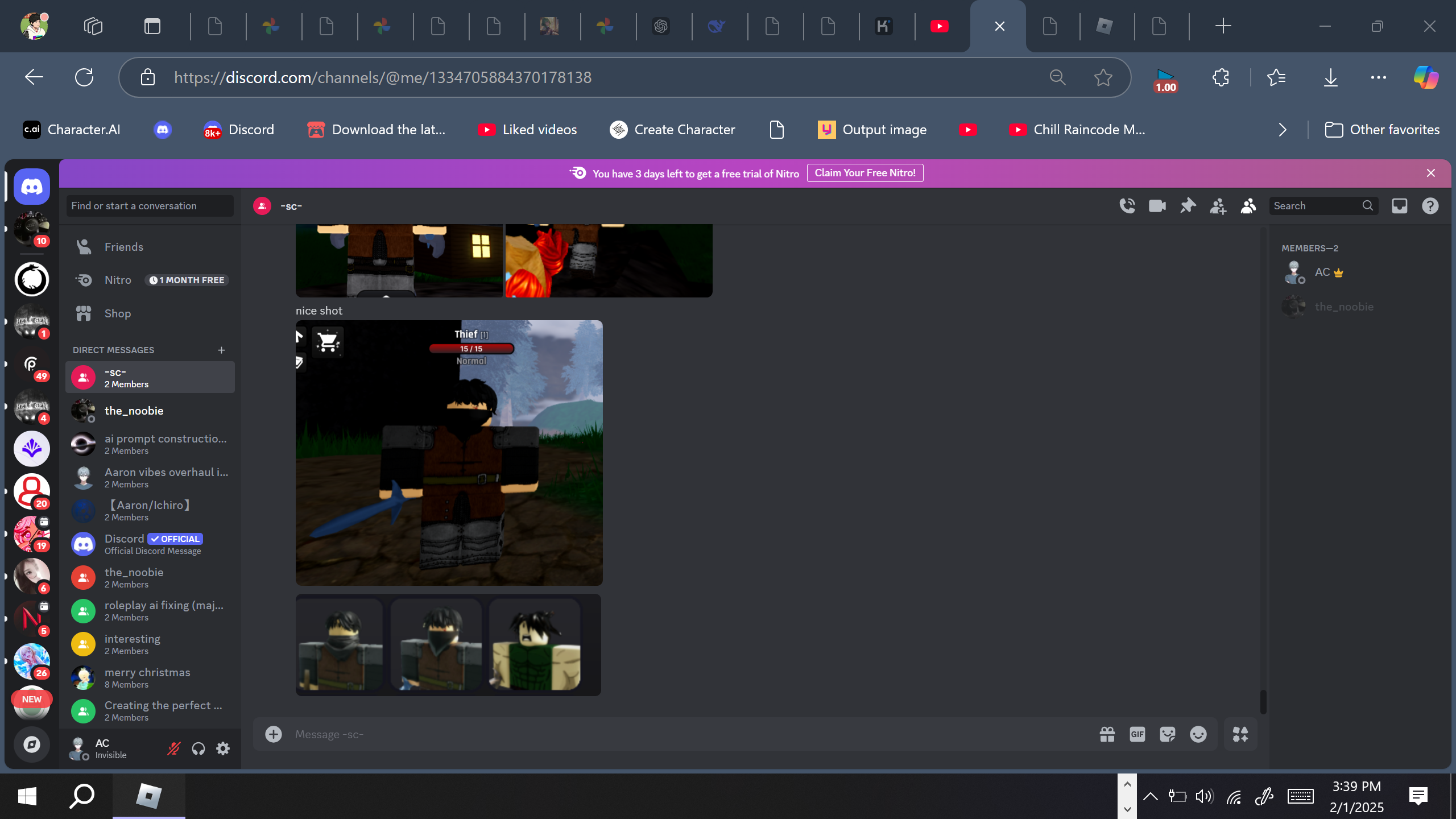Create a new direct message
Screen dimensions: 1456x819
(x=221, y=350)
